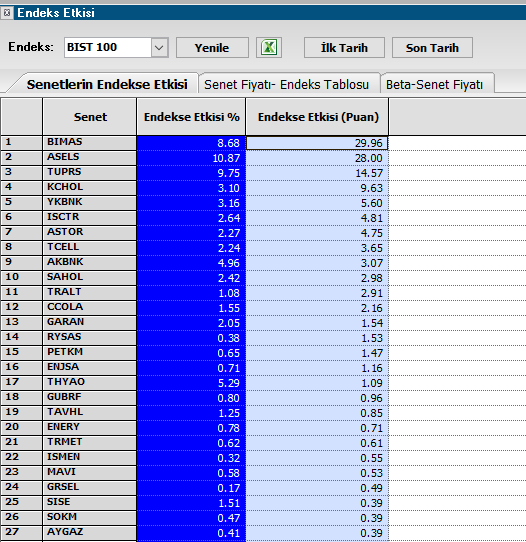Click row number 13 header cell
Viewport: 526px width, 542px height.
point(21,323)
